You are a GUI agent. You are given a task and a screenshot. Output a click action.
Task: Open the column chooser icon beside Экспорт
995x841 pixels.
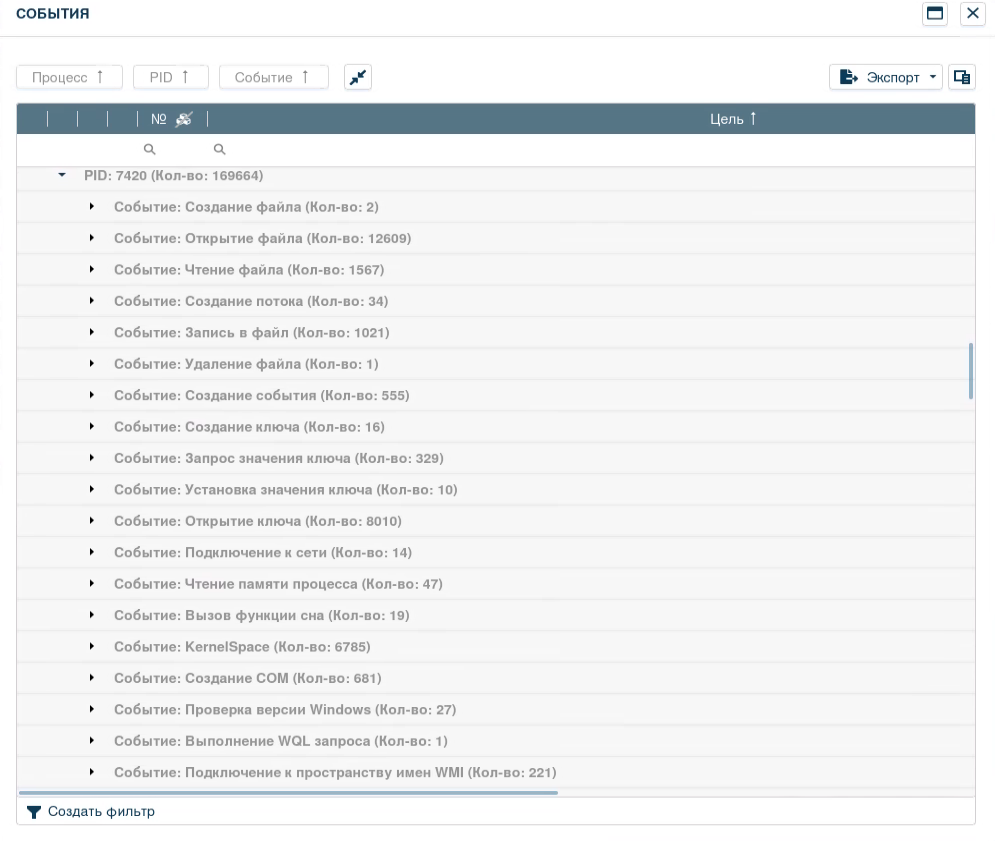(961, 77)
